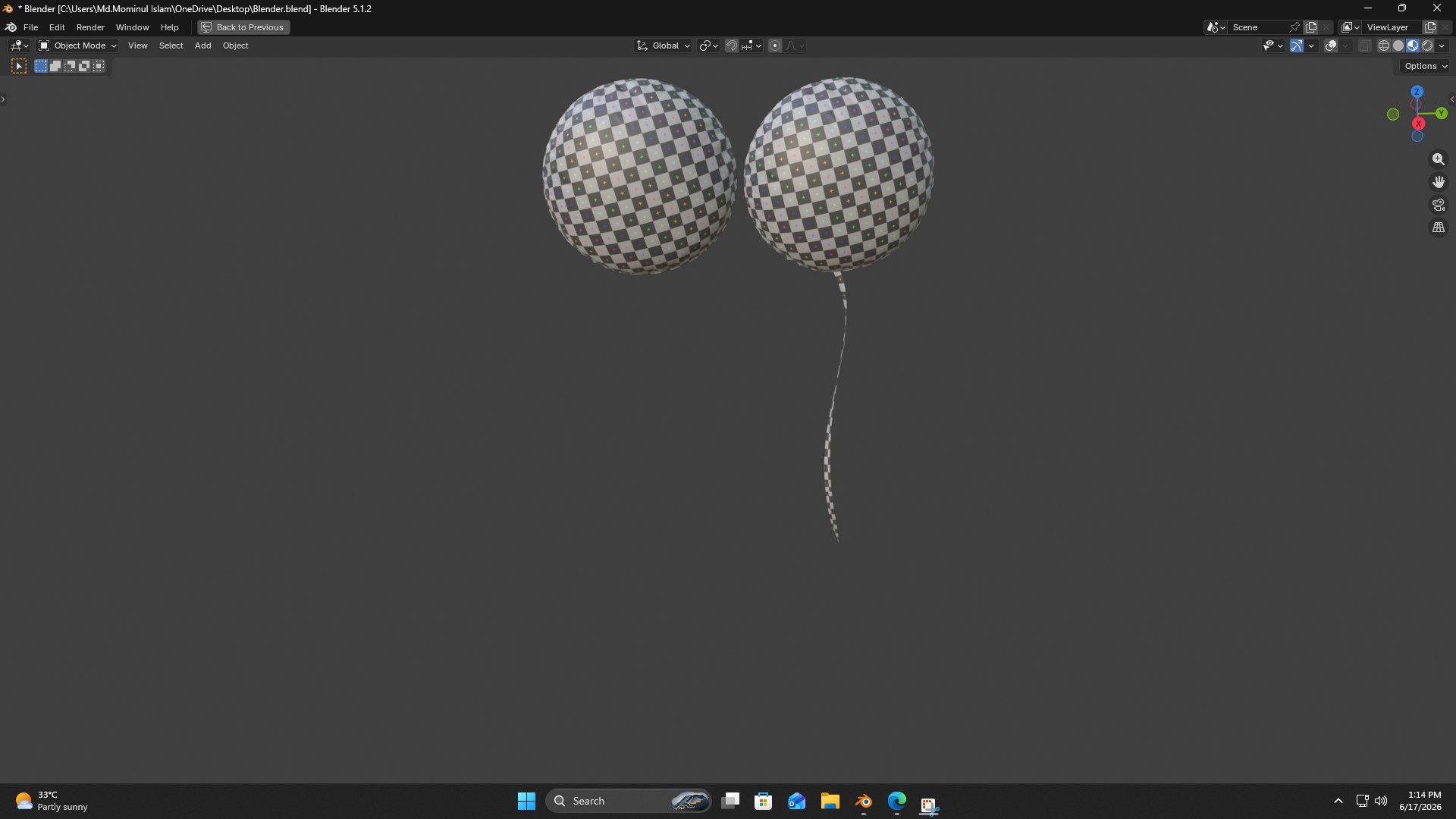
Task: Click the Back to Previous button
Action: [243, 27]
